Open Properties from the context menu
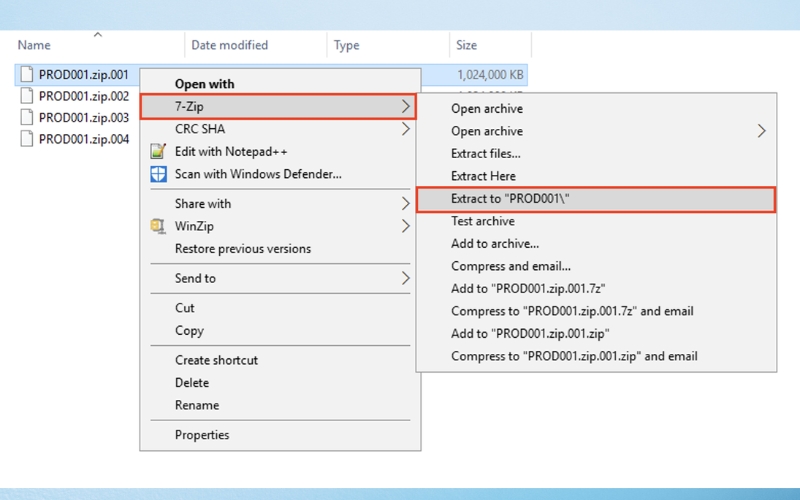 [202, 435]
